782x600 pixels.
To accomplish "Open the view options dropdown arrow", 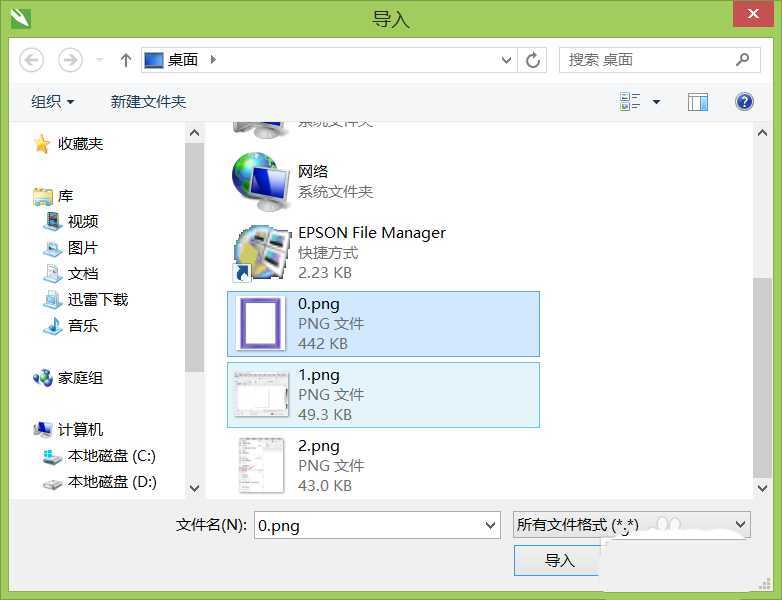I will 657,102.
